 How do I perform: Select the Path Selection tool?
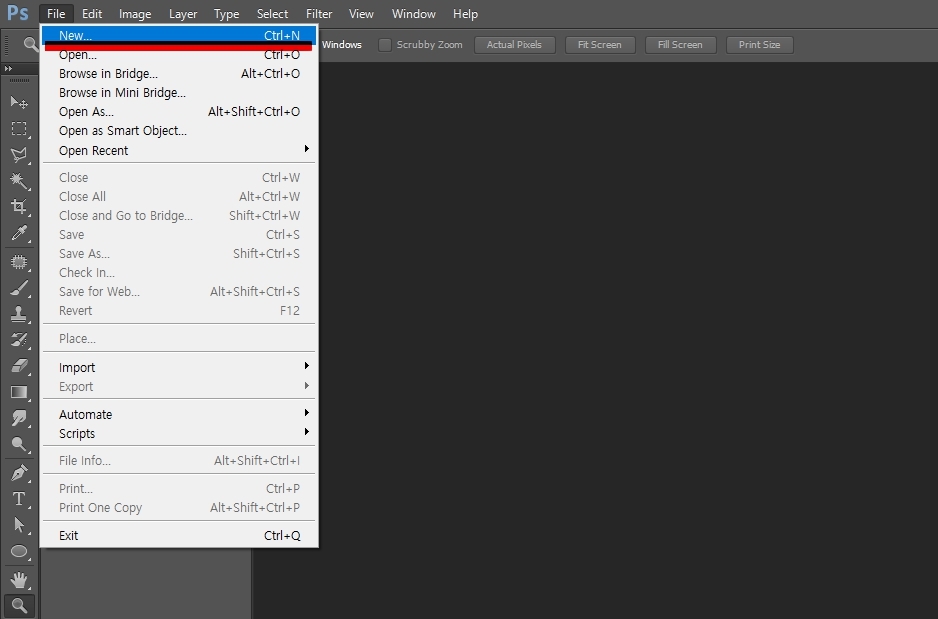pyautogui.click(x=19, y=525)
